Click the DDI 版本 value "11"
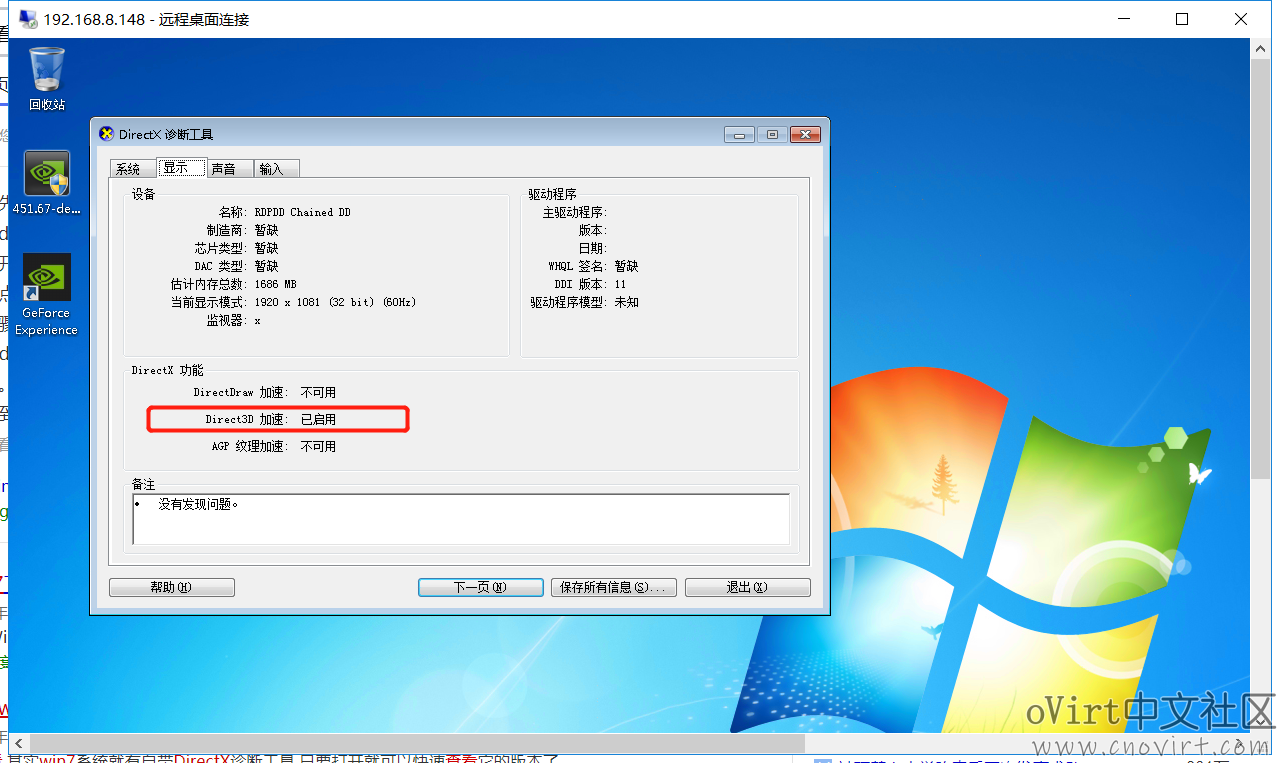 (620, 285)
